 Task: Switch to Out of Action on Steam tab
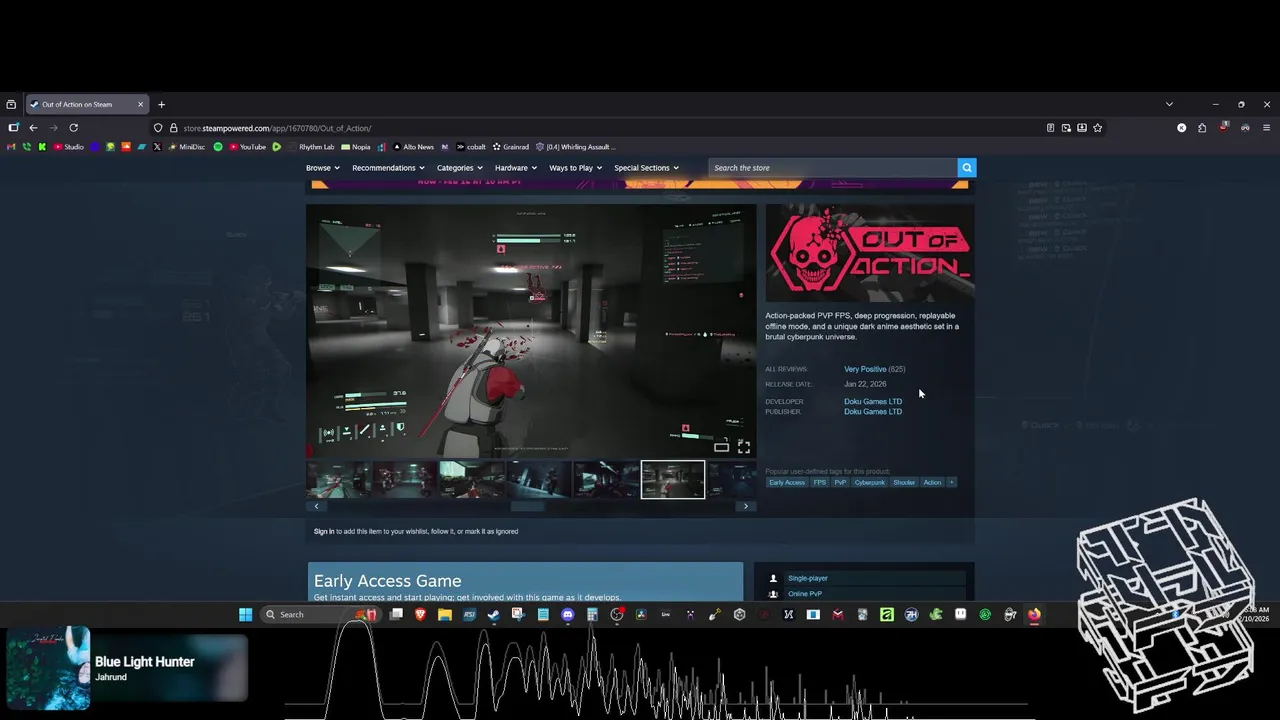(x=87, y=104)
